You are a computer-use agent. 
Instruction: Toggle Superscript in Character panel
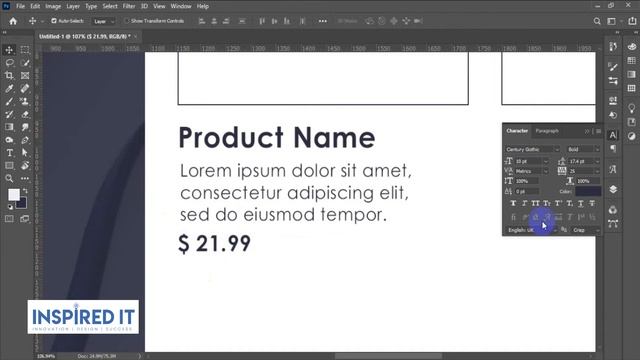(x=558, y=203)
